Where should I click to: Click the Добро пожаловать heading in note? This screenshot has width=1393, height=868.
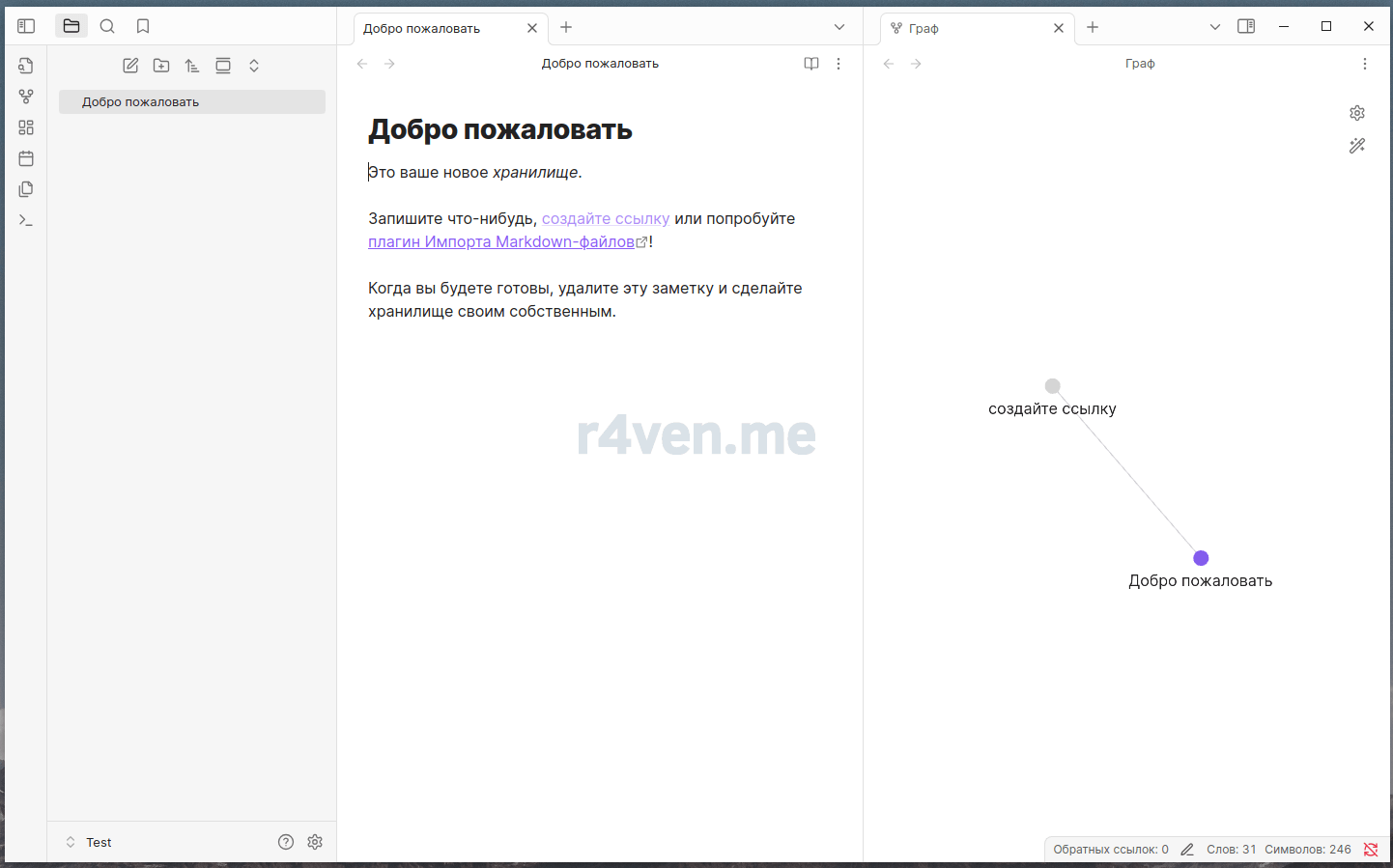(500, 129)
